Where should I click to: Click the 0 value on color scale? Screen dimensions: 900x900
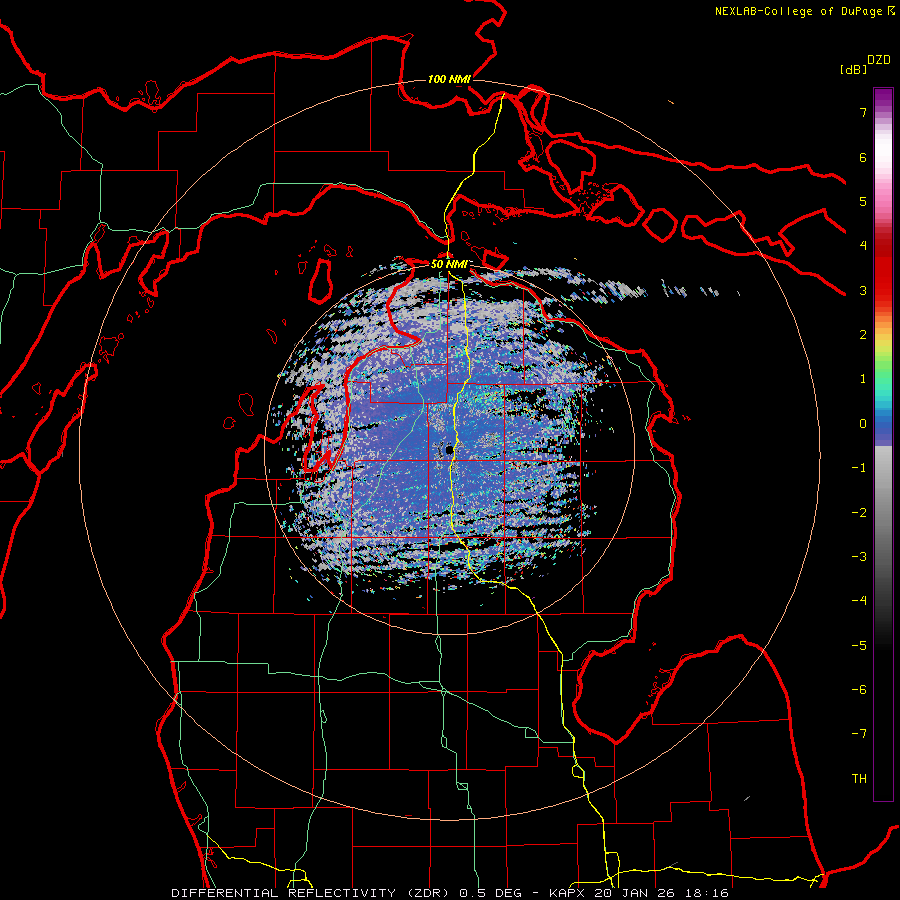pos(863,424)
